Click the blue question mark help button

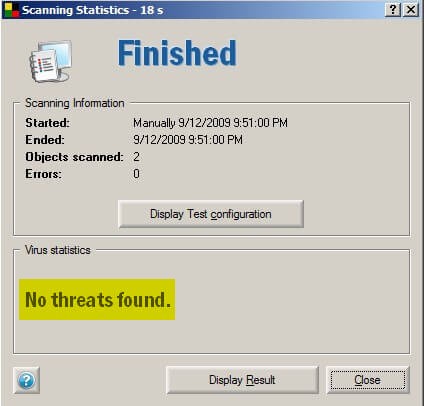point(26,380)
